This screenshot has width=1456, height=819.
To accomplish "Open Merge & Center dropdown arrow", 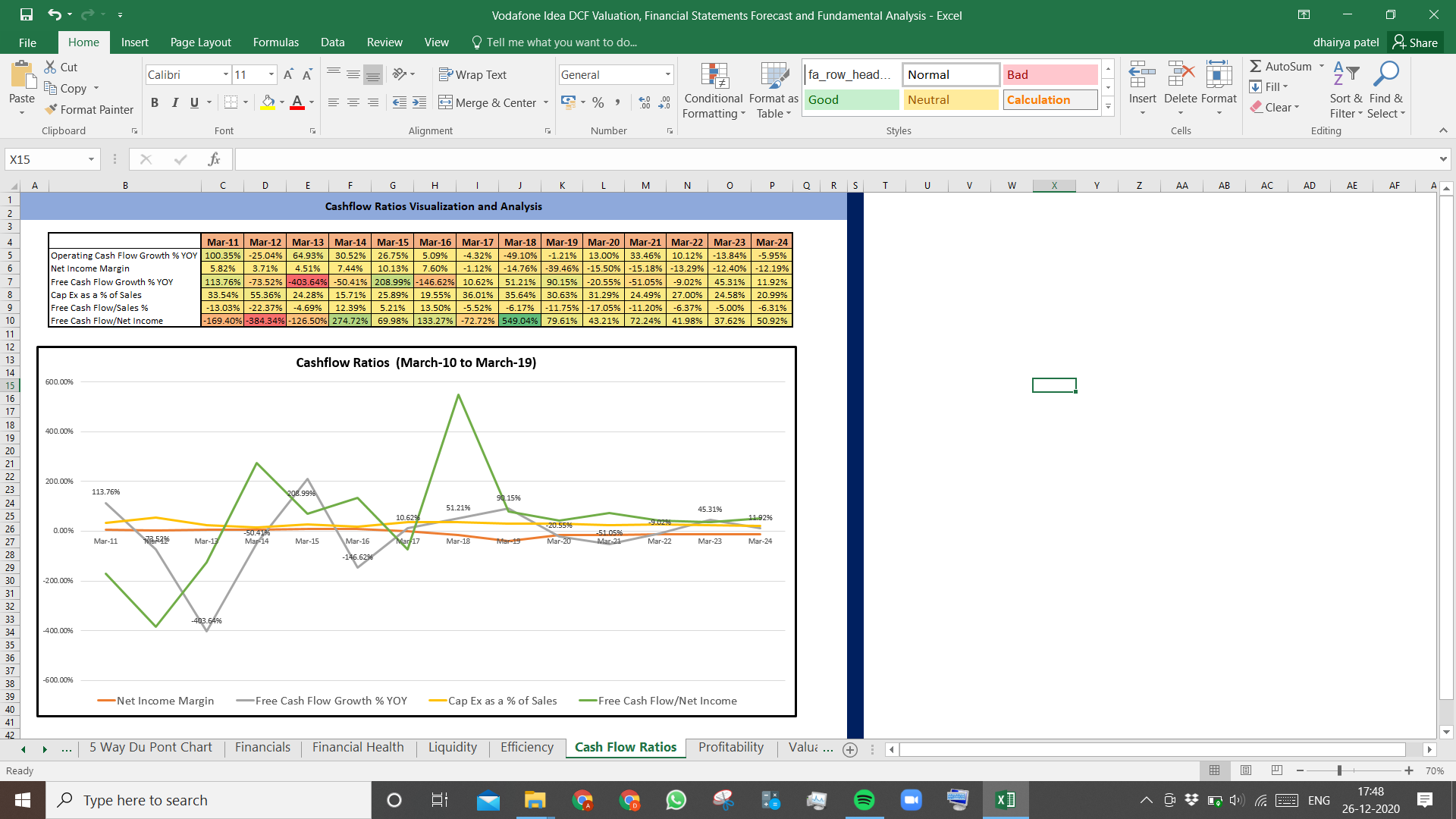I will [546, 102].
